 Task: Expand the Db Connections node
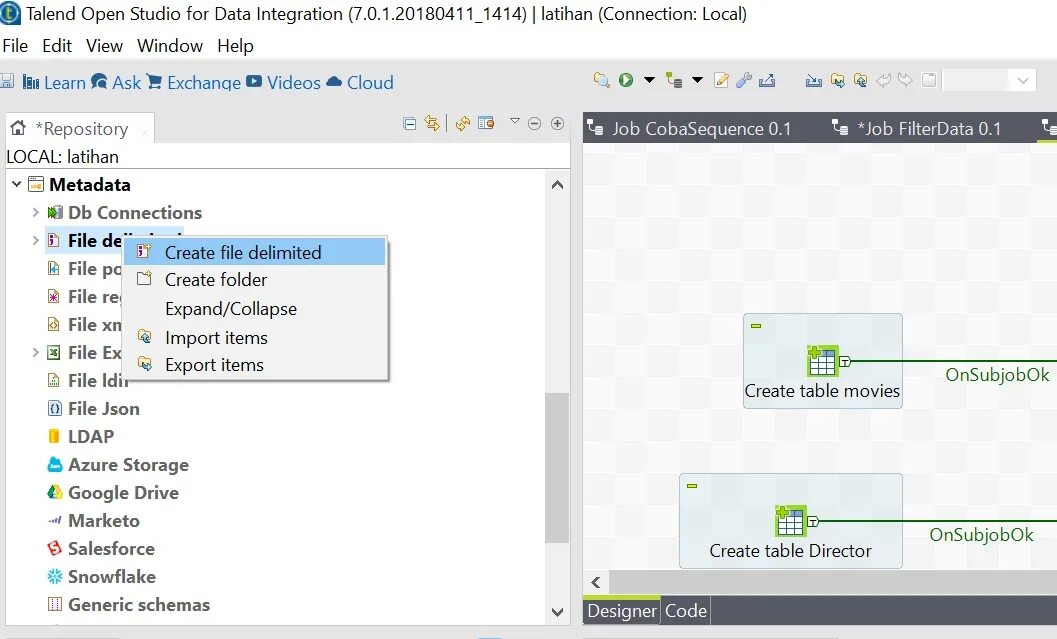(x=35, y=212)
